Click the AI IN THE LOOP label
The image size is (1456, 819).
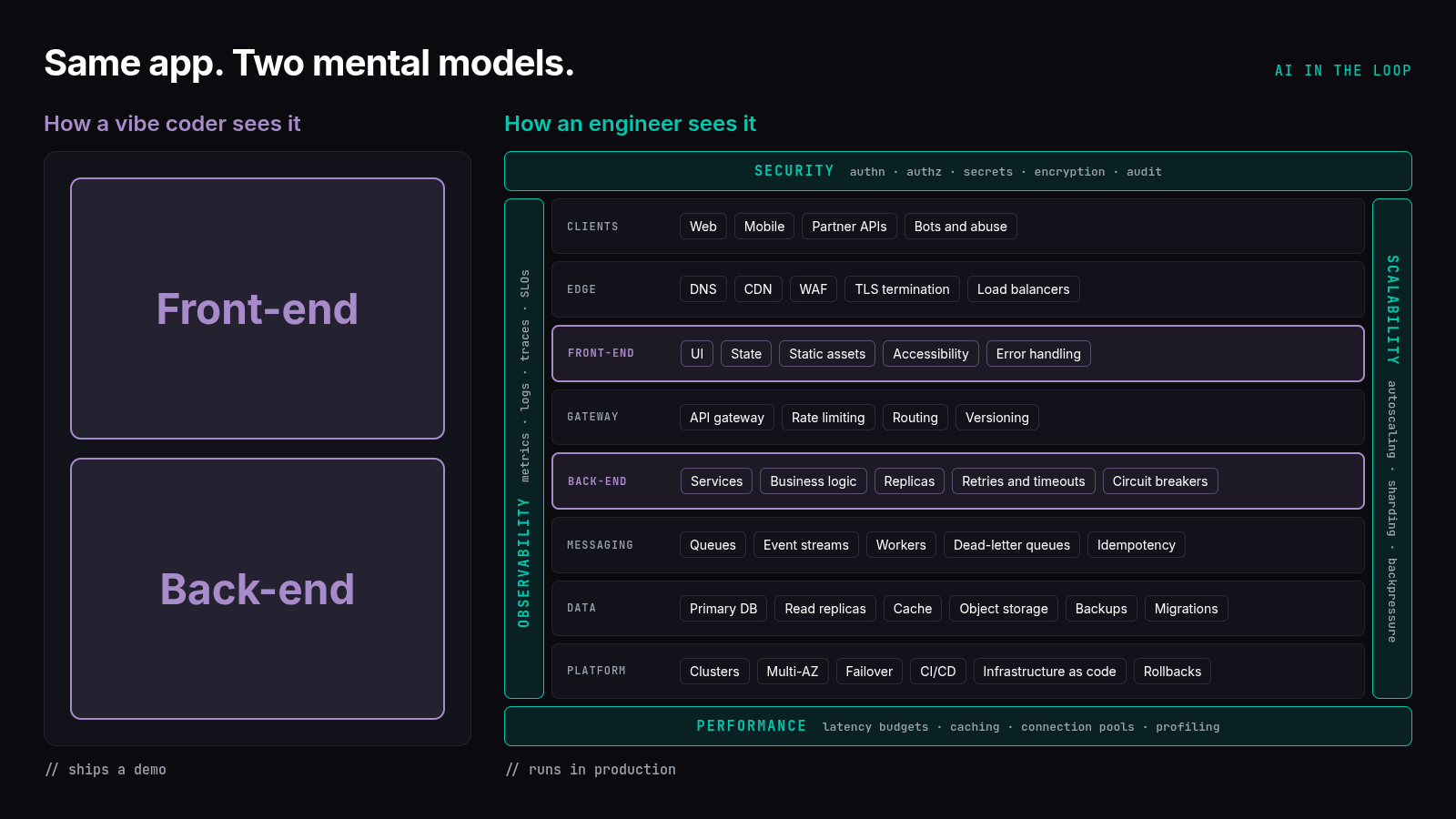click(x=1343, y=71)
